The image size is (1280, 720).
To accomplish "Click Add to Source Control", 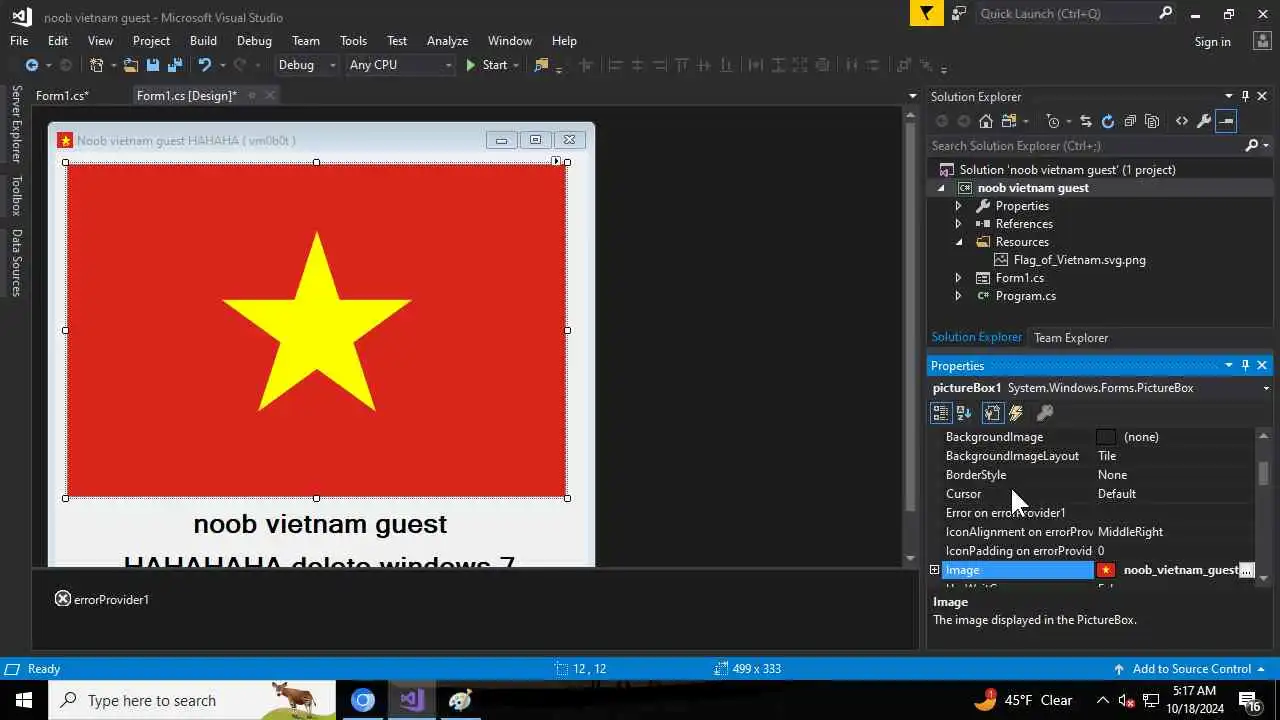I will click(1191, 669).
